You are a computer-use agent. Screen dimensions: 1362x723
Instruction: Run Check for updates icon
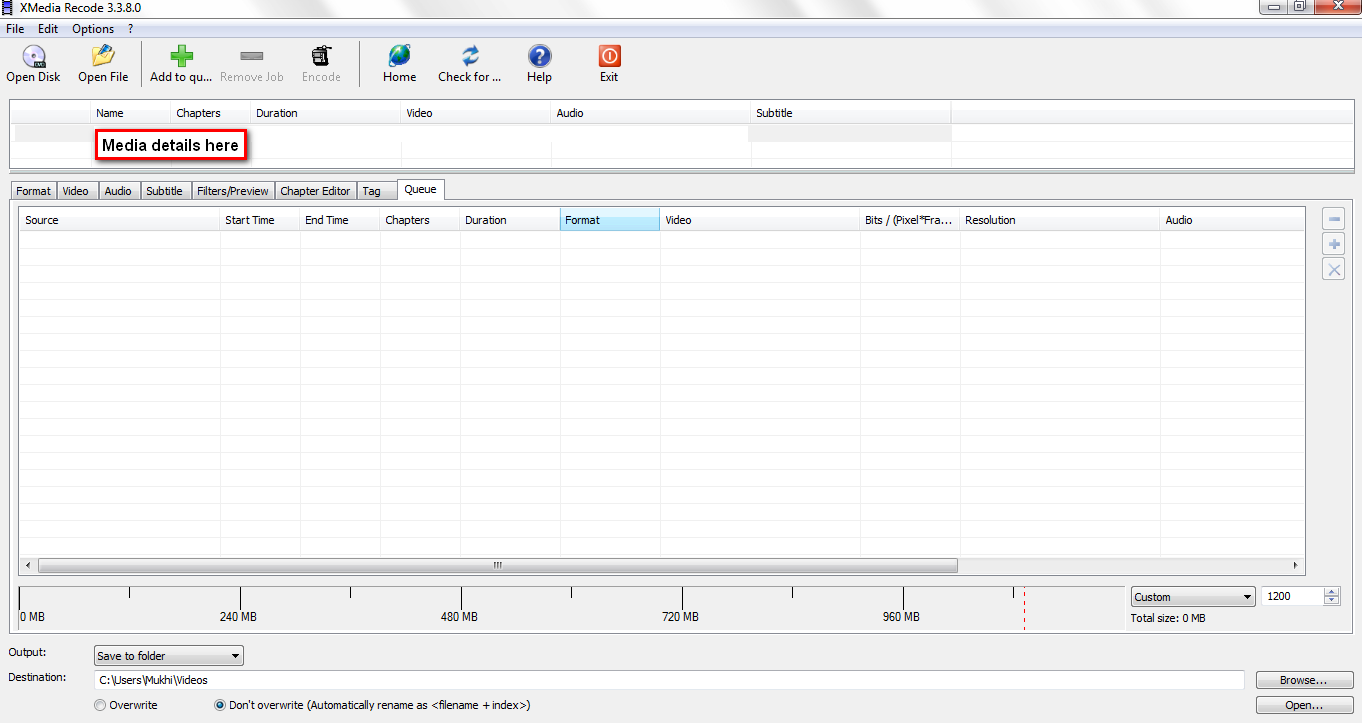470,56
